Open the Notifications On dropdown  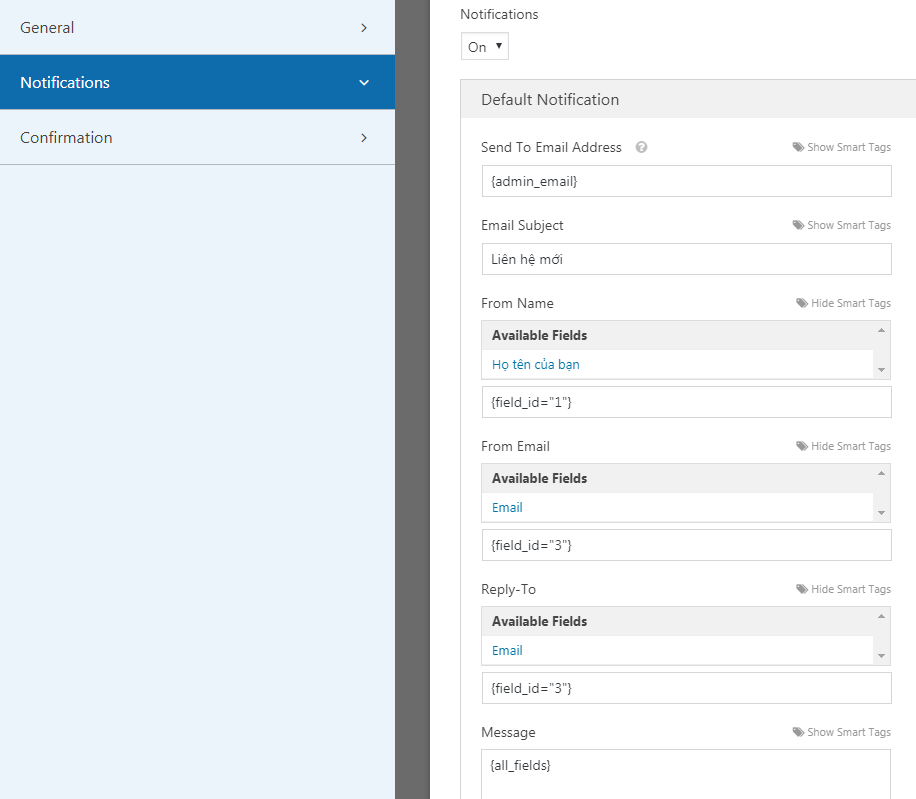click(x=485, y=47)
